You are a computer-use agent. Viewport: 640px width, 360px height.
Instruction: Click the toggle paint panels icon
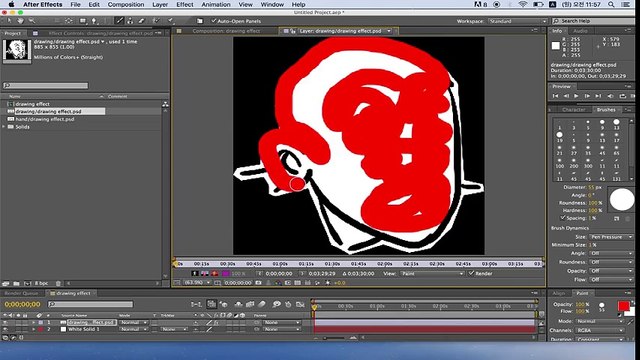200,21
